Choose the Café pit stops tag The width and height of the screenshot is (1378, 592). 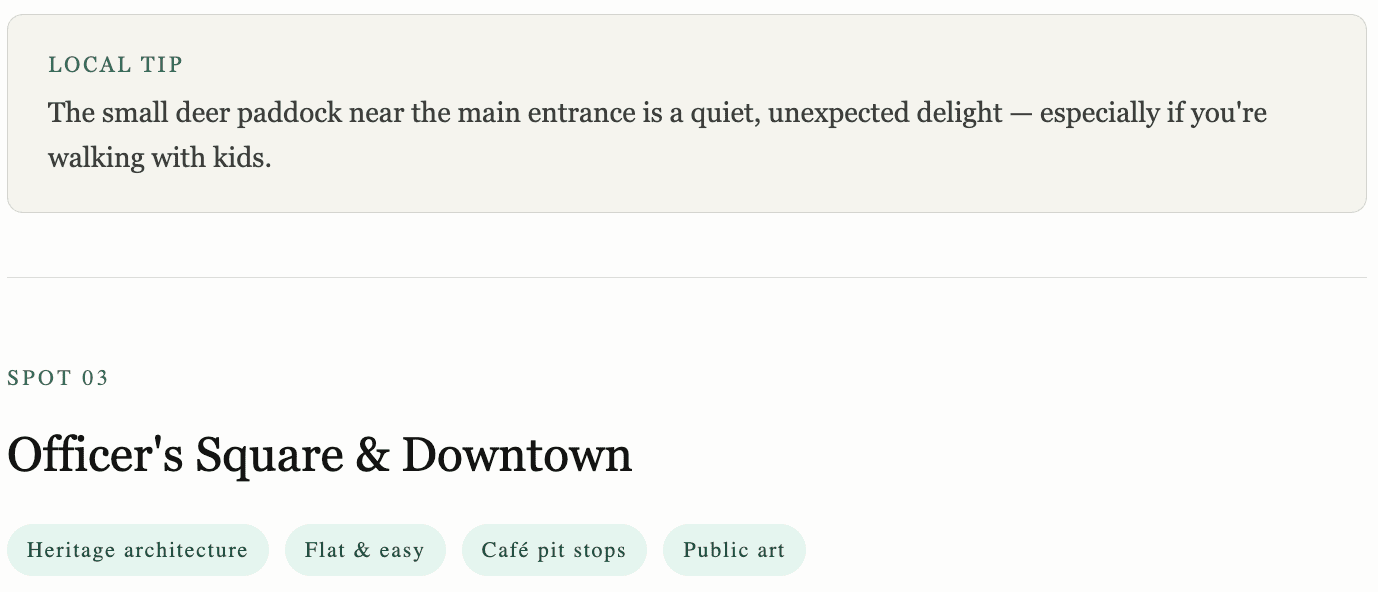pos(553,550)
